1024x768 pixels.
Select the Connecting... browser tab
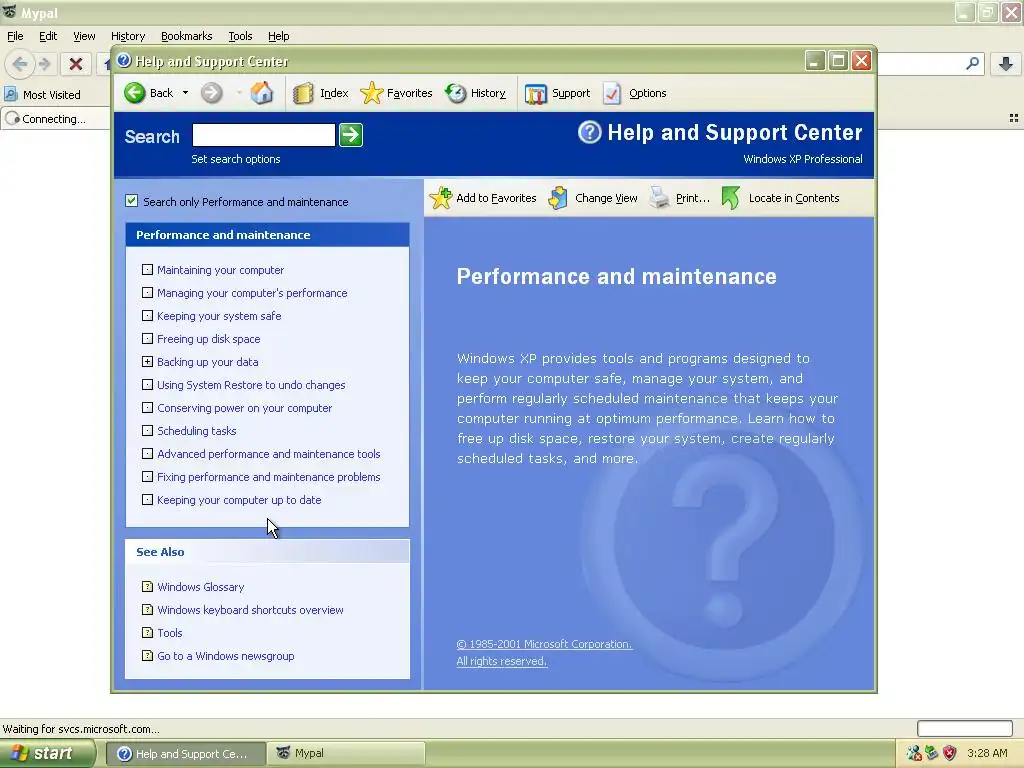[55, 119]
